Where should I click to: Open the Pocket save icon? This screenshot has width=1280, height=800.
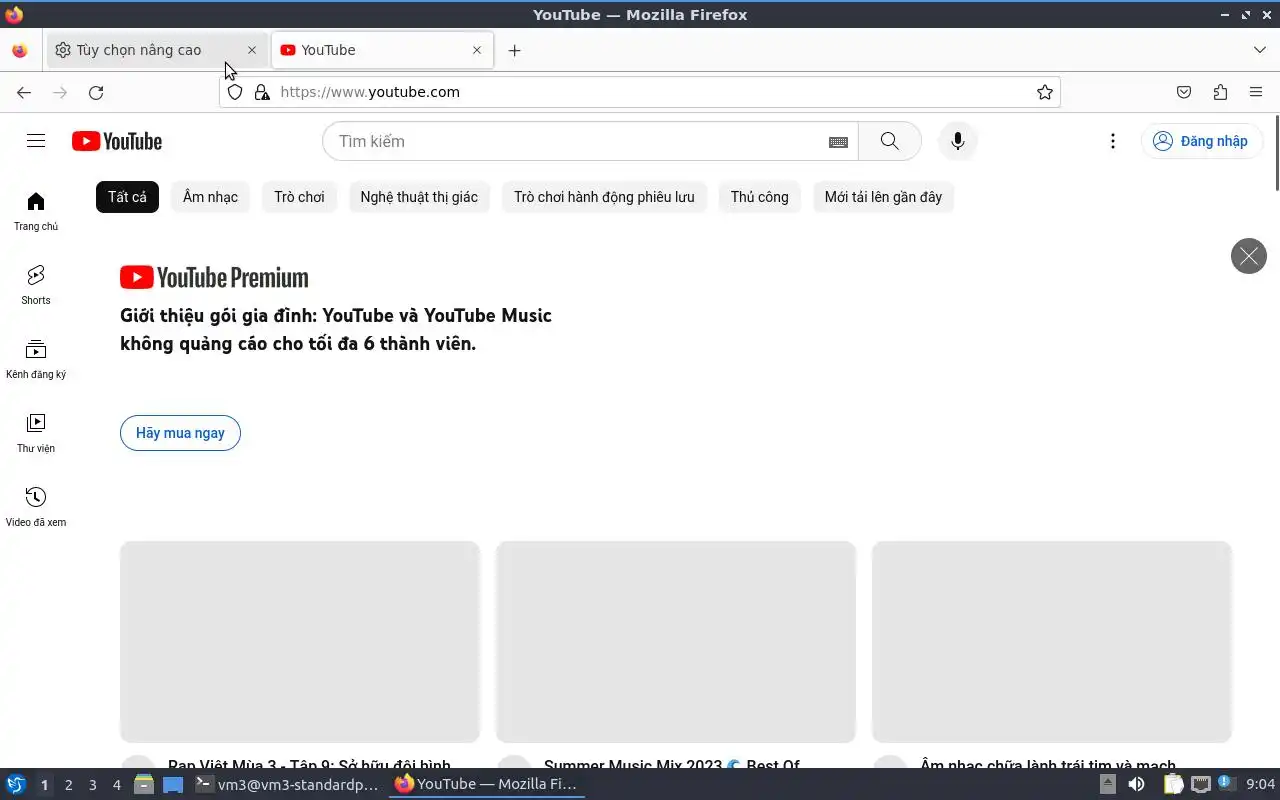pos(1184,92)
